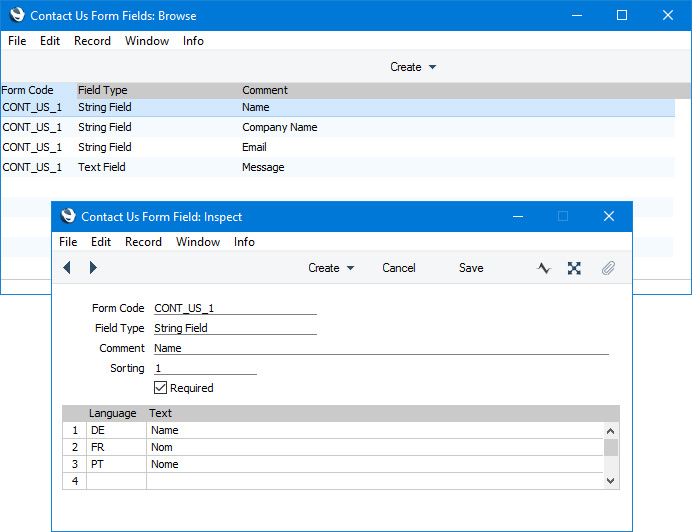Open File menu in Inspect window

click(x=68, y=242)
